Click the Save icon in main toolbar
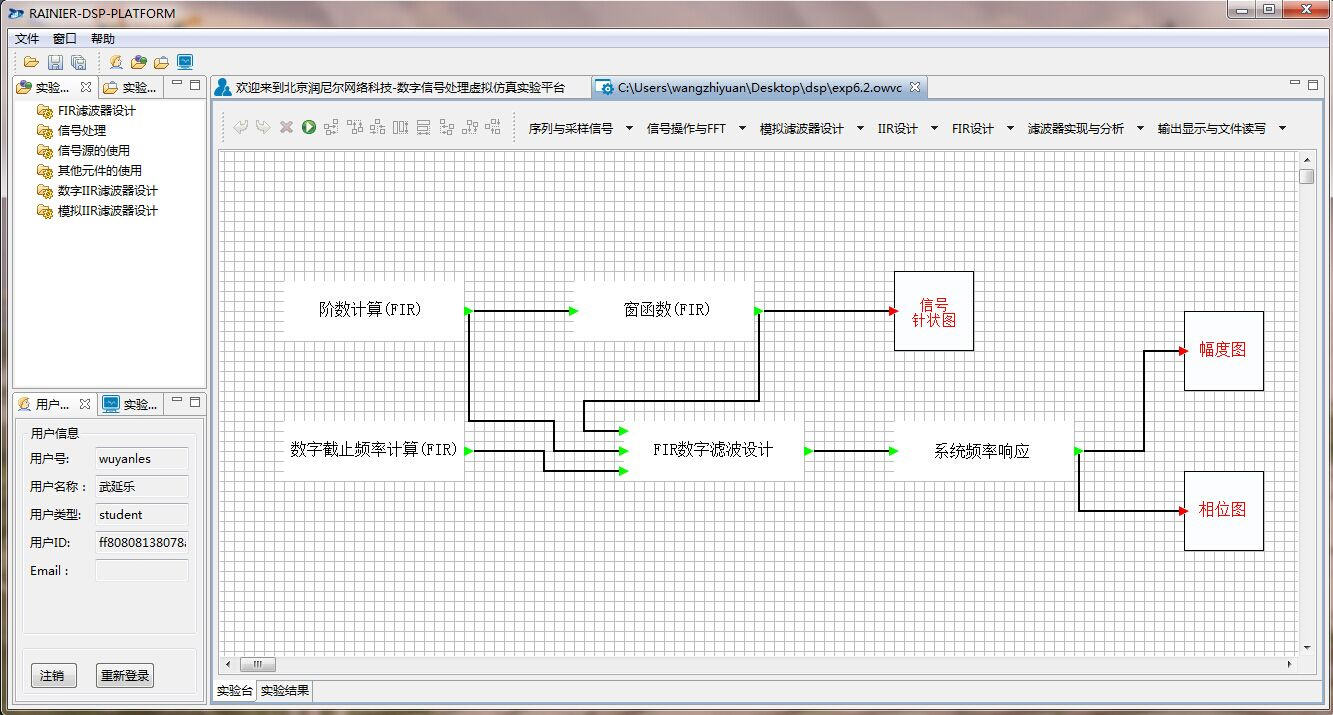1333x715 pixels. (x=56, y=62)
